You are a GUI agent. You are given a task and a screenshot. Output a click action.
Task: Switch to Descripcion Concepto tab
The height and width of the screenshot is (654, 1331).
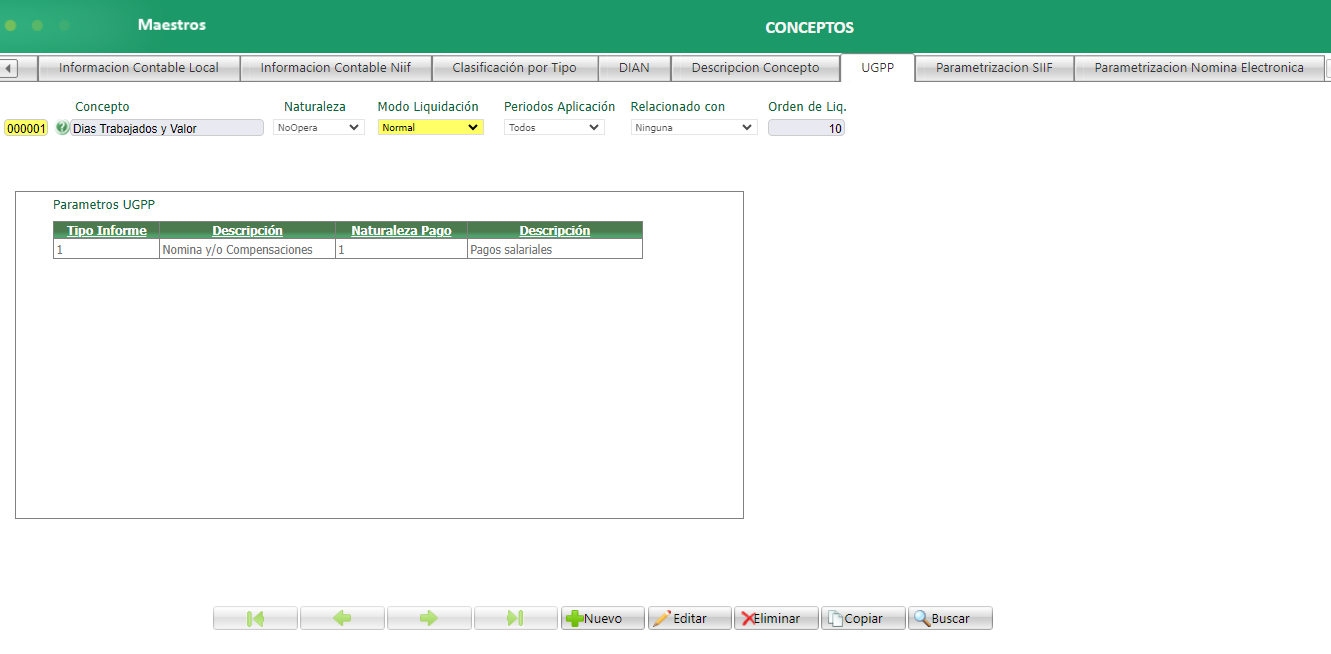tap(755, 68)
